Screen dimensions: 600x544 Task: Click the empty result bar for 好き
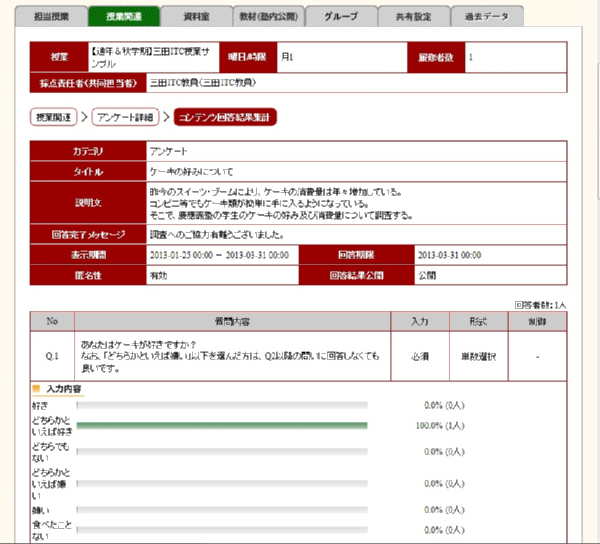coord(222,405)
